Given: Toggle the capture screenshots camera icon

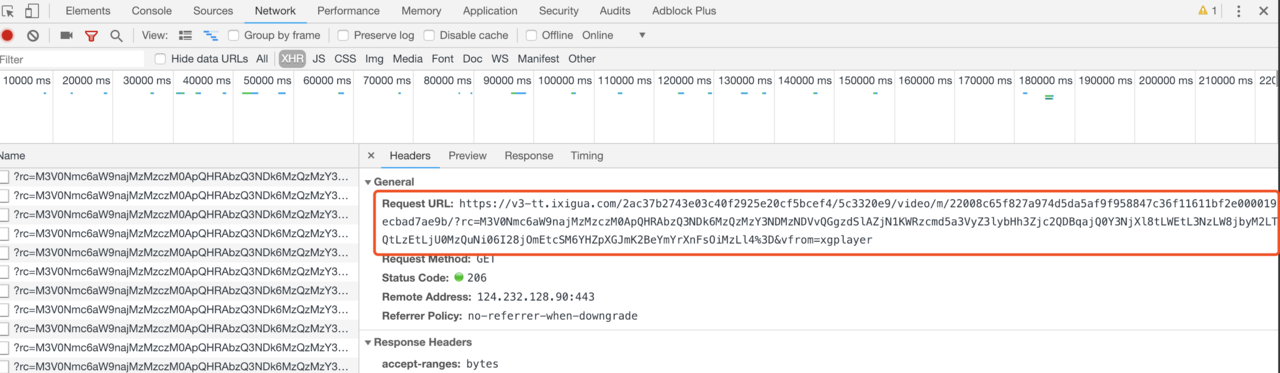Looking at the screenshot, I should [66, 35].
